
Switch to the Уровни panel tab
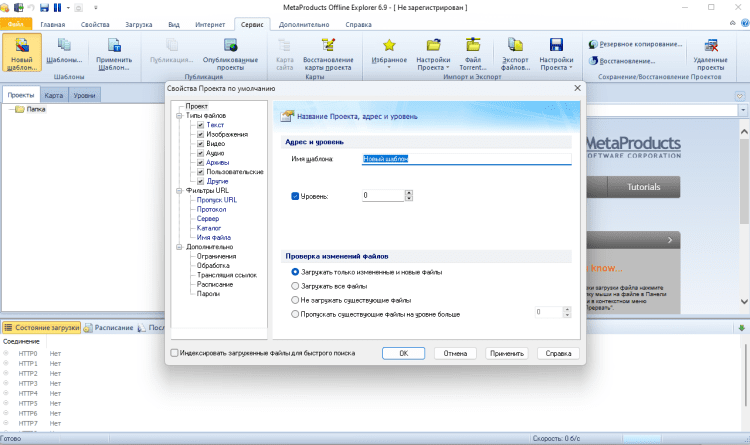coord(84,95)
